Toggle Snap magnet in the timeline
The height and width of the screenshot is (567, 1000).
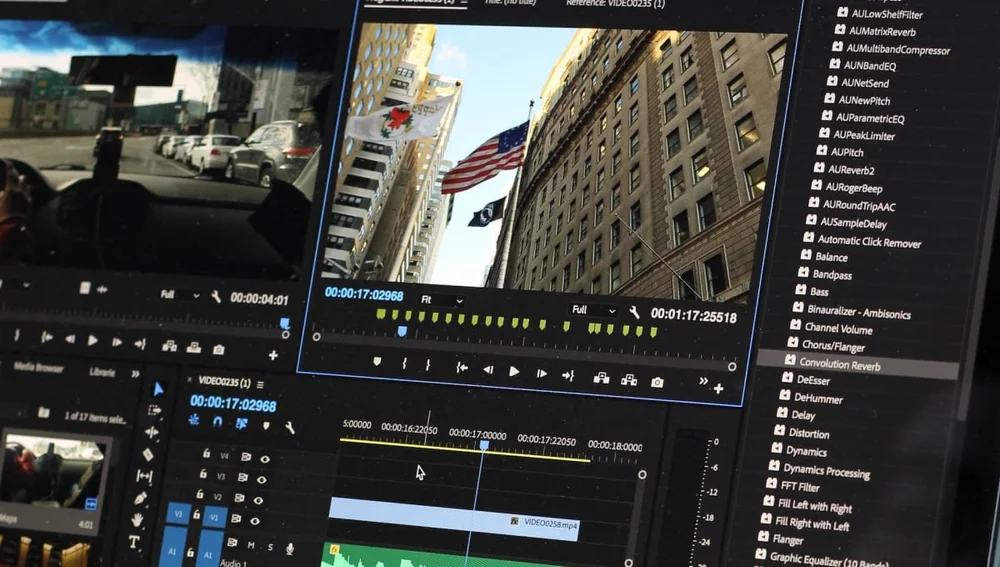point(217,422)
